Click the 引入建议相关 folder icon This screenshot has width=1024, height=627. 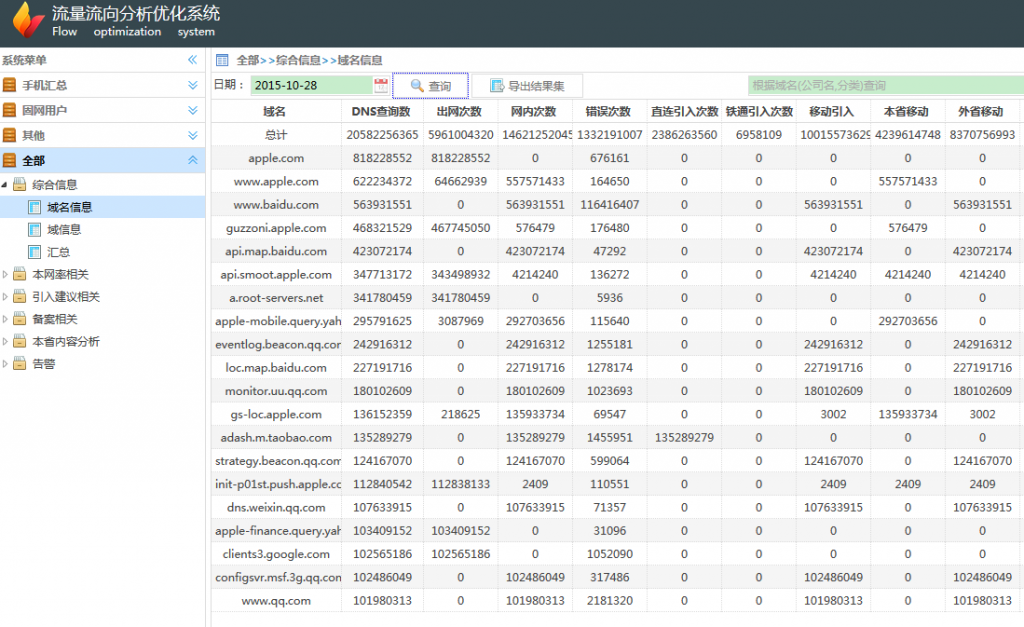(x=20, y=297)
